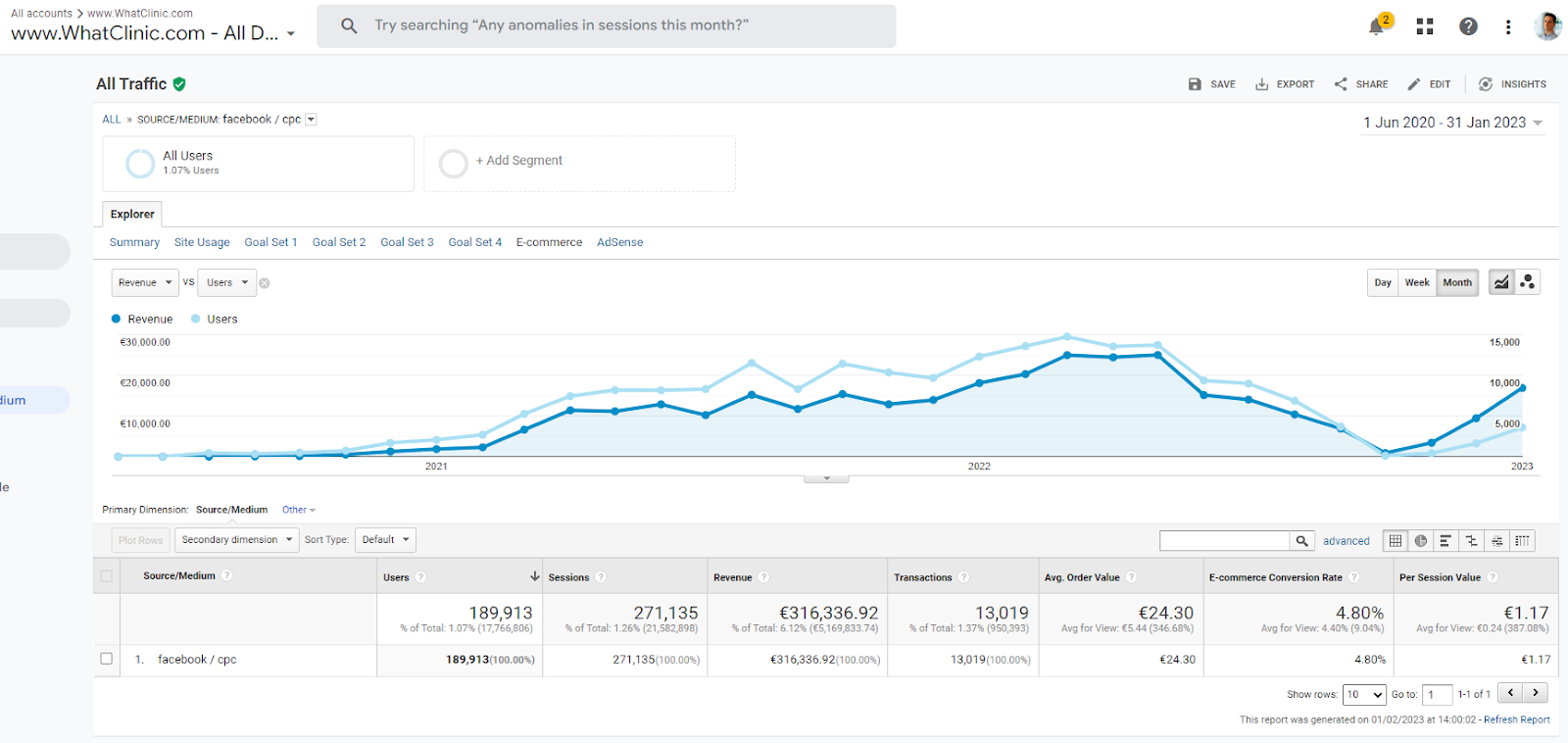Click the Revenue legend color dot
The width and height of the screenshot is (1568, 743).
(x=116, y=319)
